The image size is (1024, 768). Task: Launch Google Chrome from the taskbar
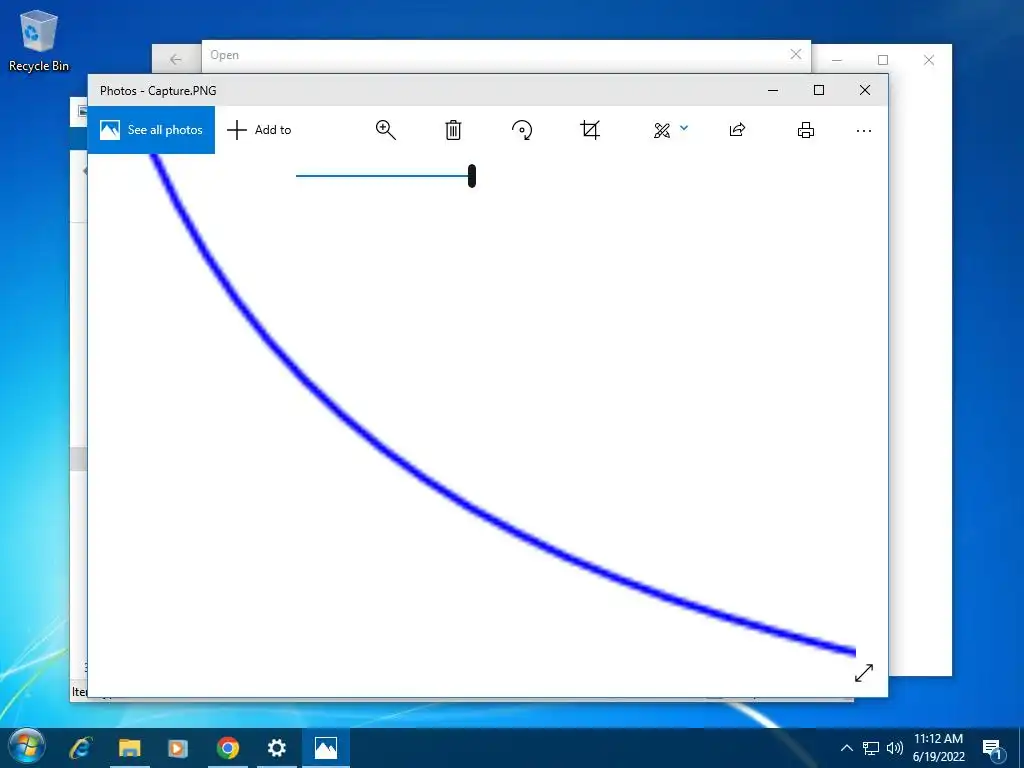coord(228,748)
